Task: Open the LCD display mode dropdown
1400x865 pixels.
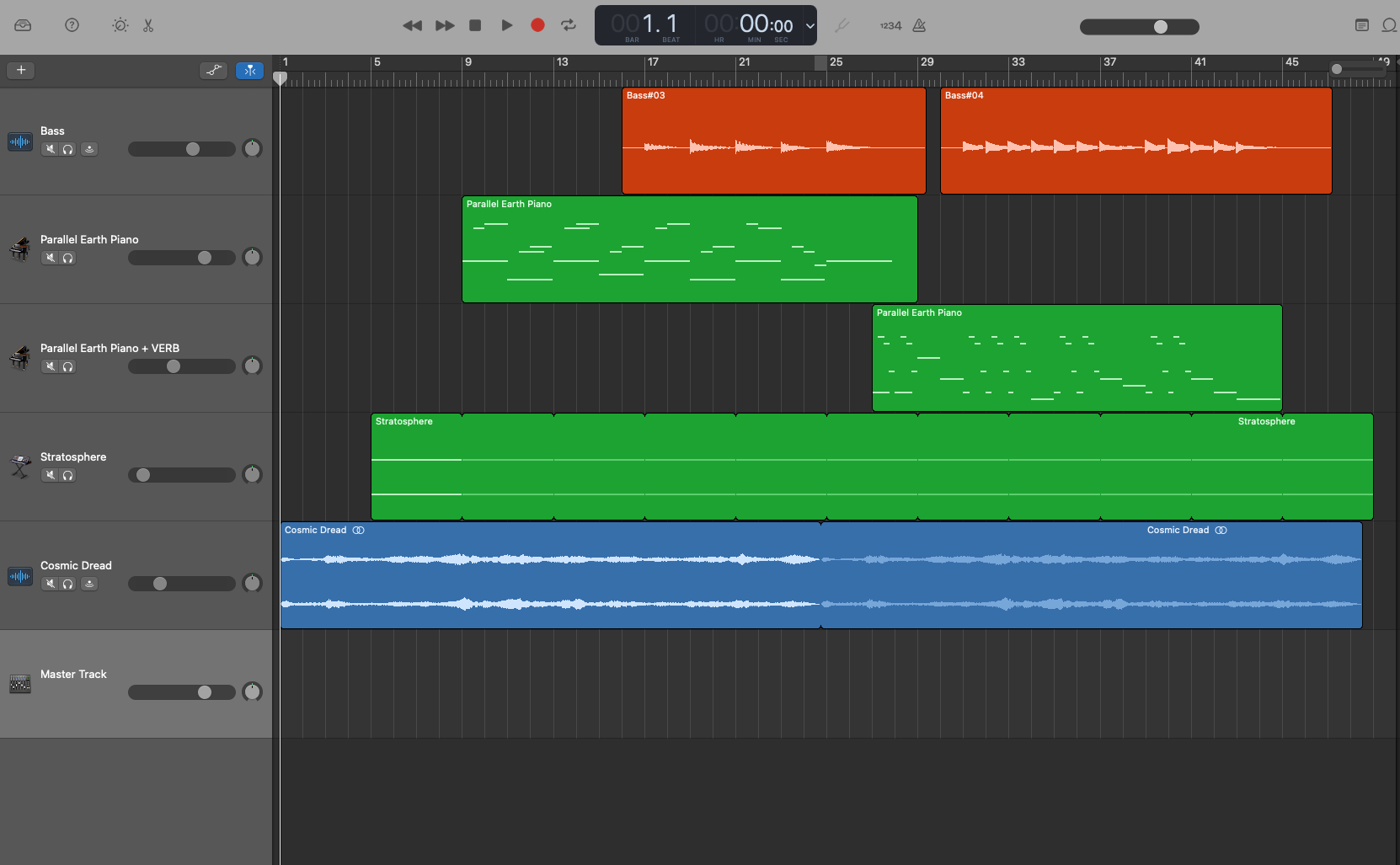Action: point(810,25)
